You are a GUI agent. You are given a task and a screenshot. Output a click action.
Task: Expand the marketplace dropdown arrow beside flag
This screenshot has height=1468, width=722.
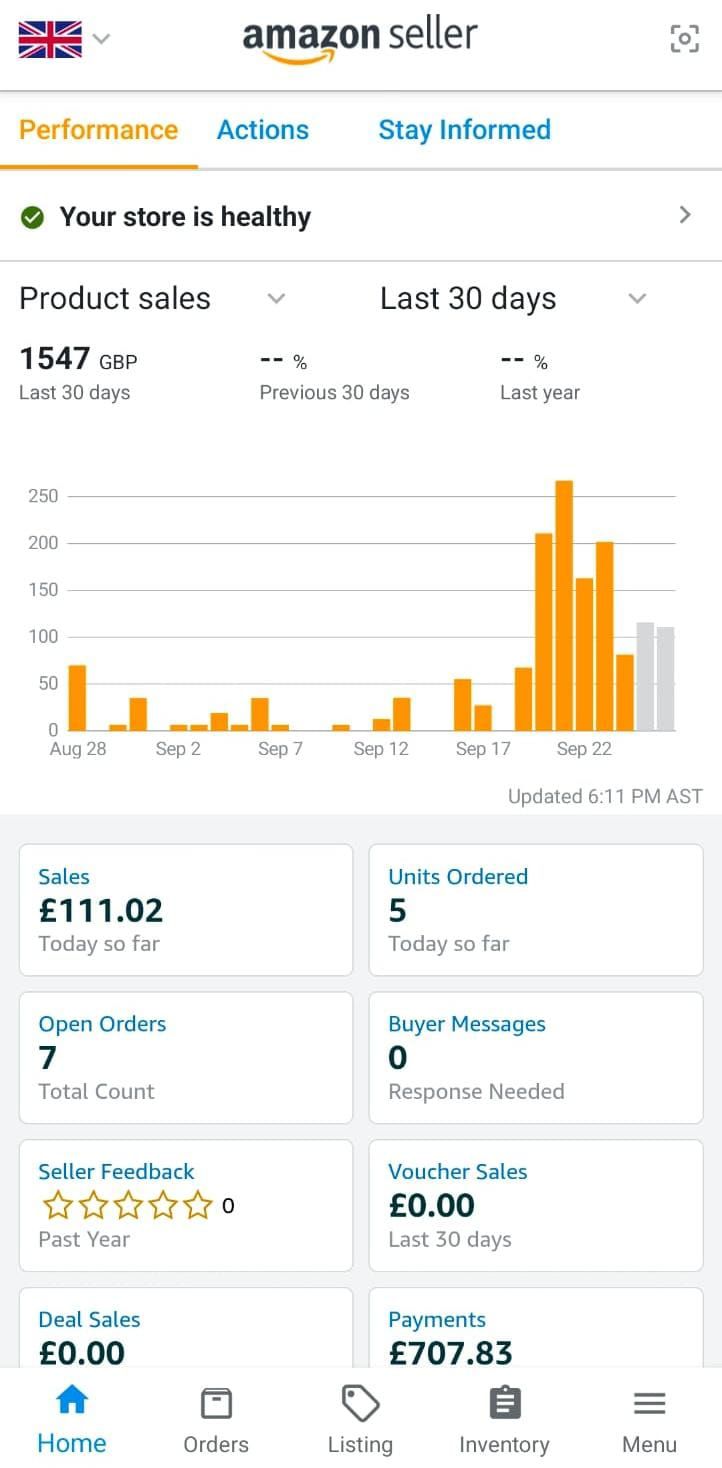(x=101, y=40)
